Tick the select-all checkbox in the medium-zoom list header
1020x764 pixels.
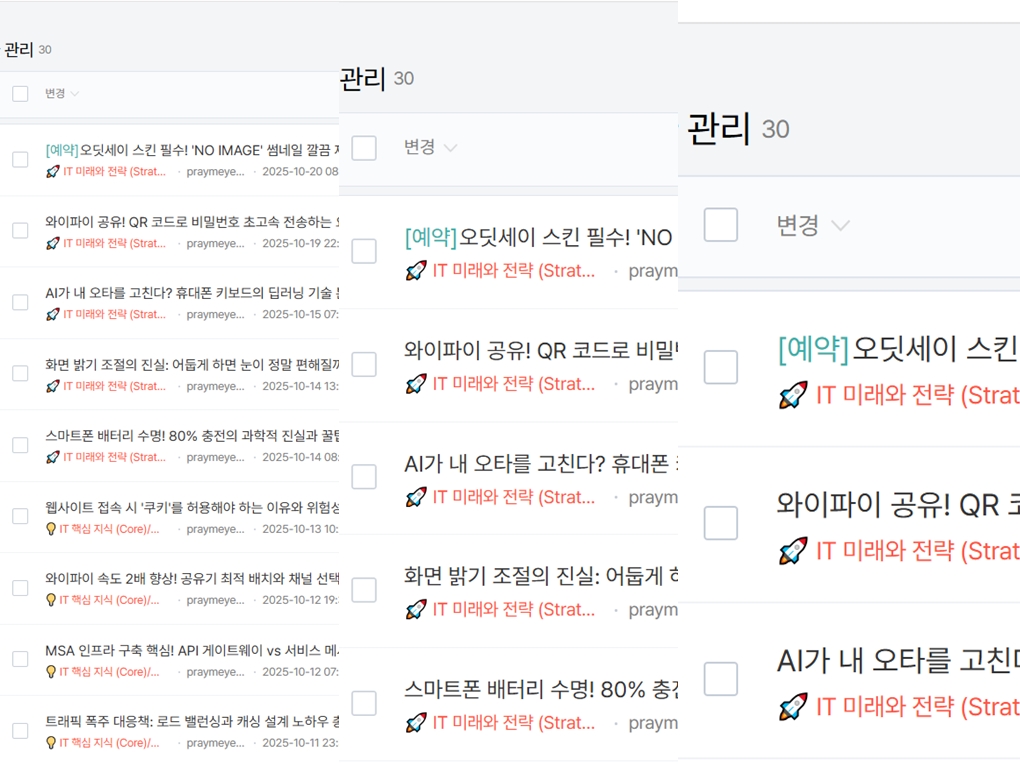tap(364, 148)
